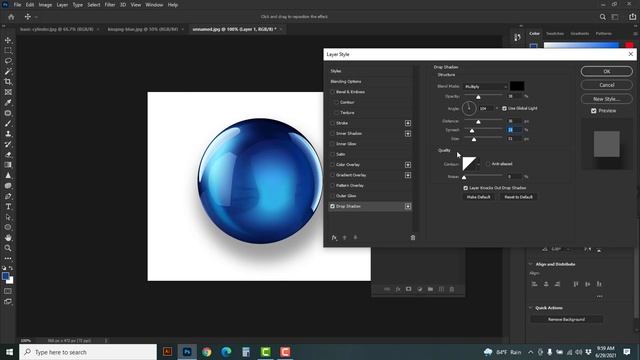Switch to the Gradients panel tab
This screenshot has width=640, height=360.
click(580, 33)
